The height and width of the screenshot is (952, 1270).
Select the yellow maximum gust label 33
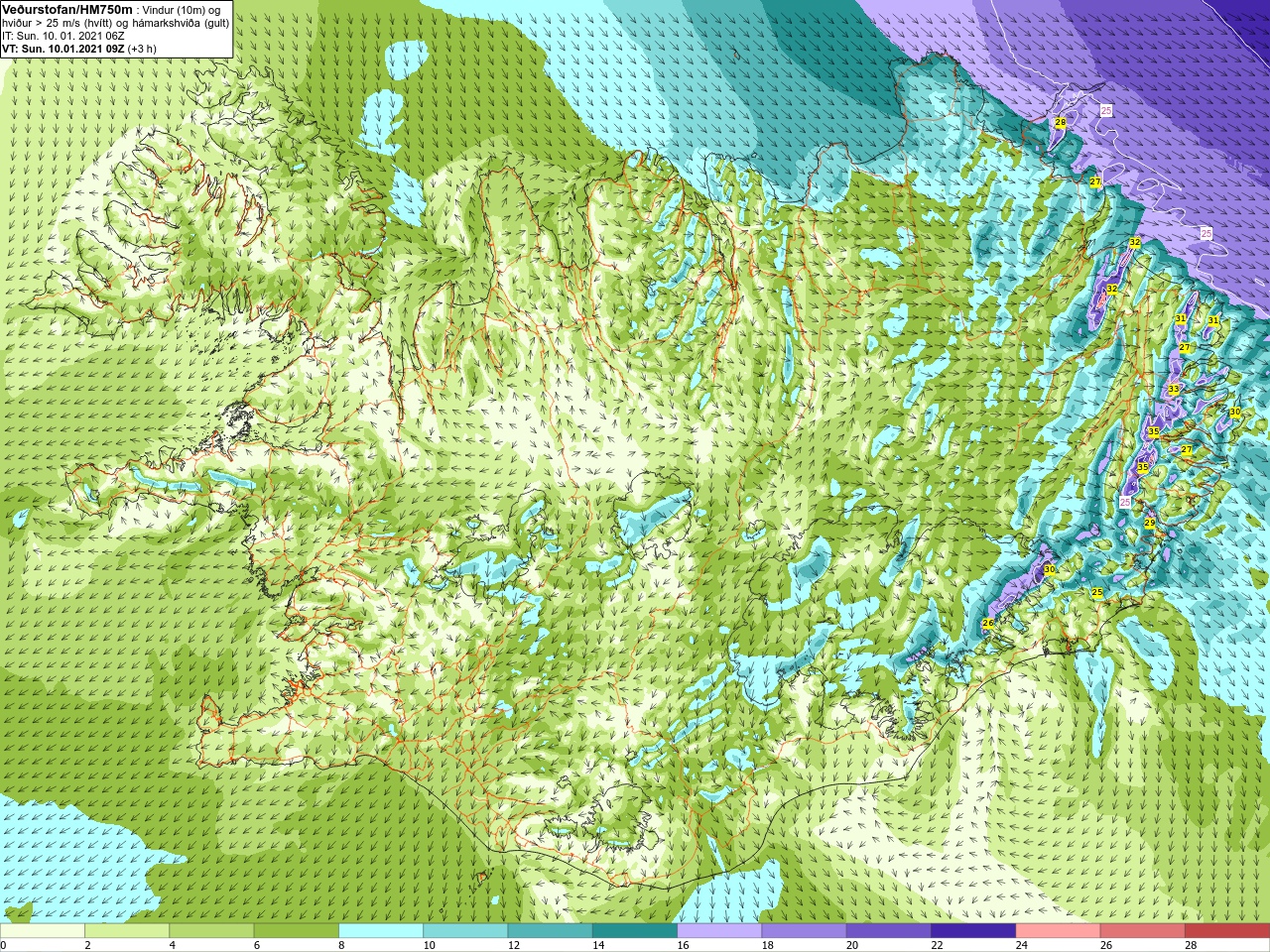click(1174, 389)
